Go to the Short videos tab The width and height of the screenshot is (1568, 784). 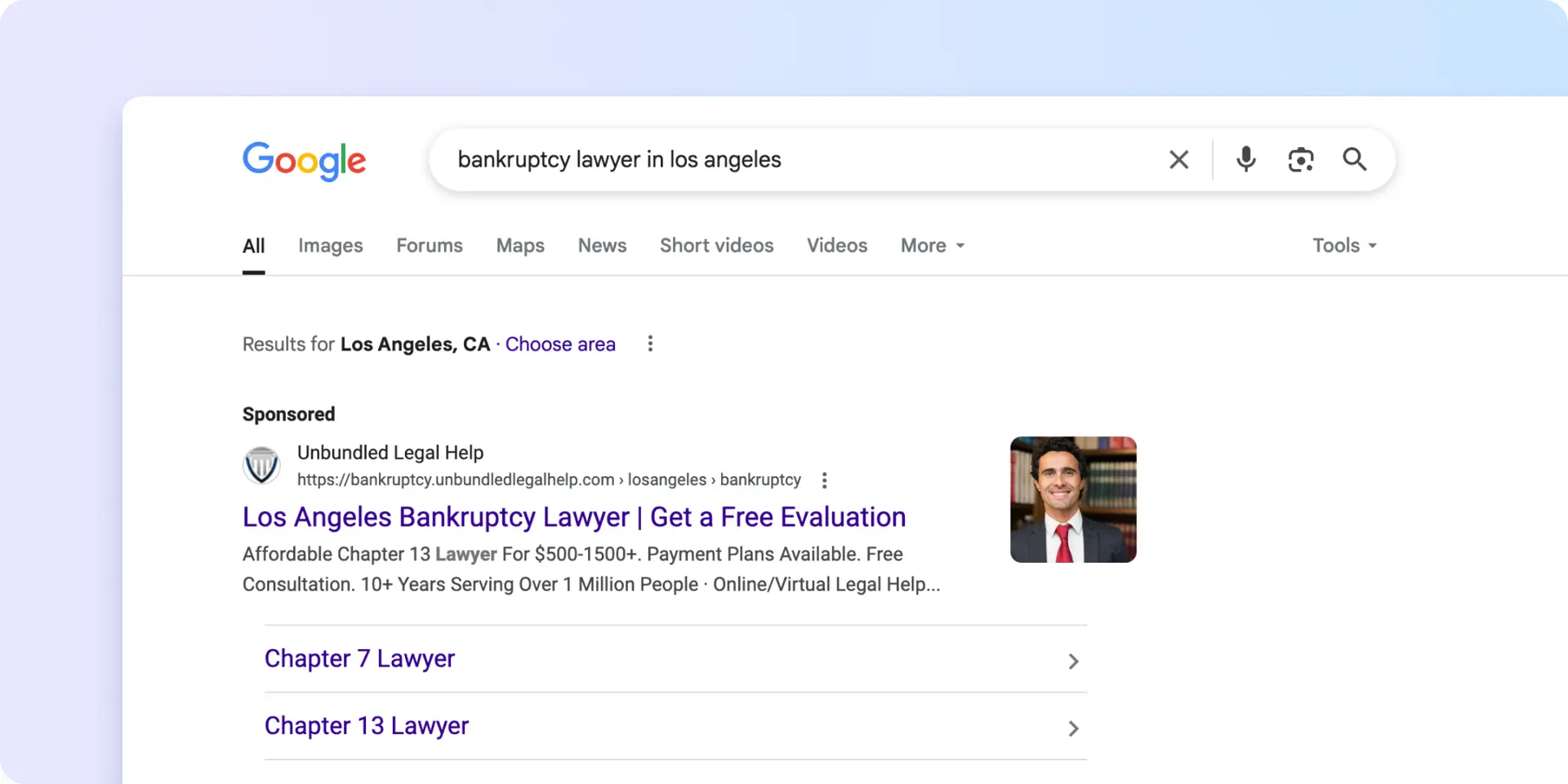click(716, 246)
